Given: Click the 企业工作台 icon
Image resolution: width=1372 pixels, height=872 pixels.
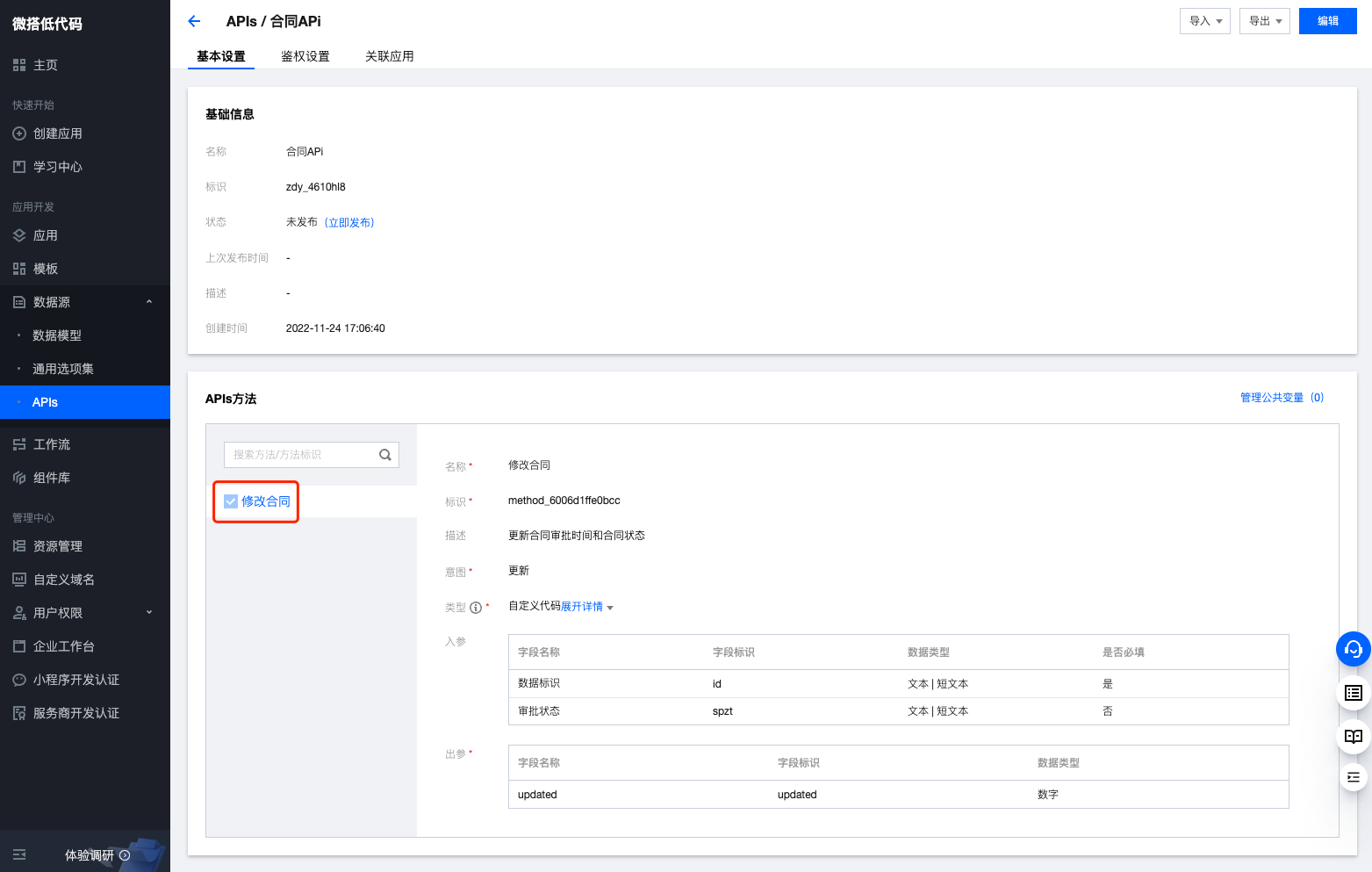Looking at the screenshot, I should pos(19,646).
